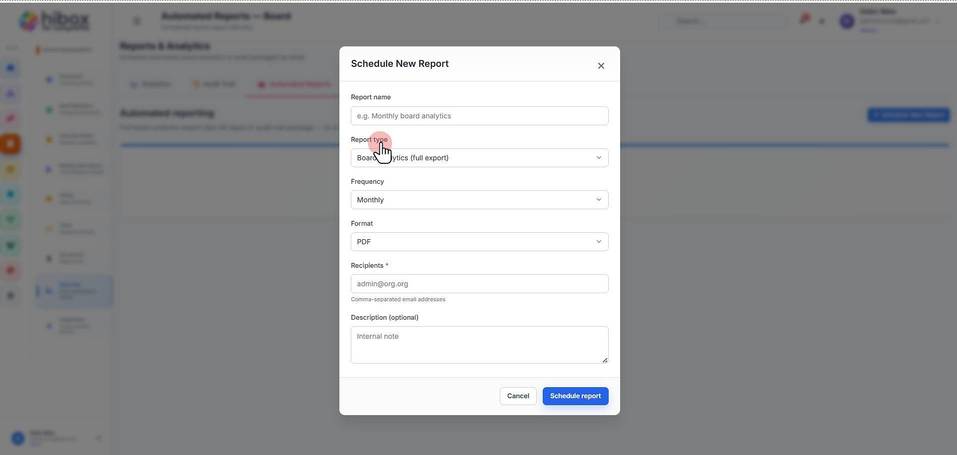Expand the Frequency dropdown showing Monthly
Viewport: 957px width, 455px height.
tap(479, 200)
